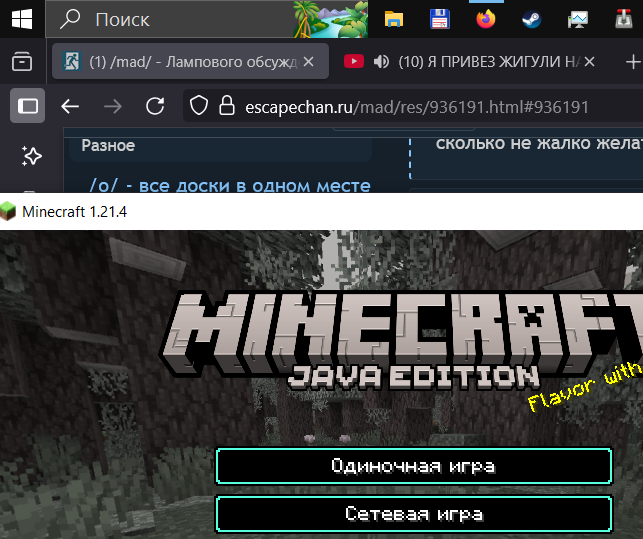Image resolution: width=643 pixels, height=539 pixels.
Task: Click the palm tree search highlight image
Action: pyautogui.click(x=331, y=19)
